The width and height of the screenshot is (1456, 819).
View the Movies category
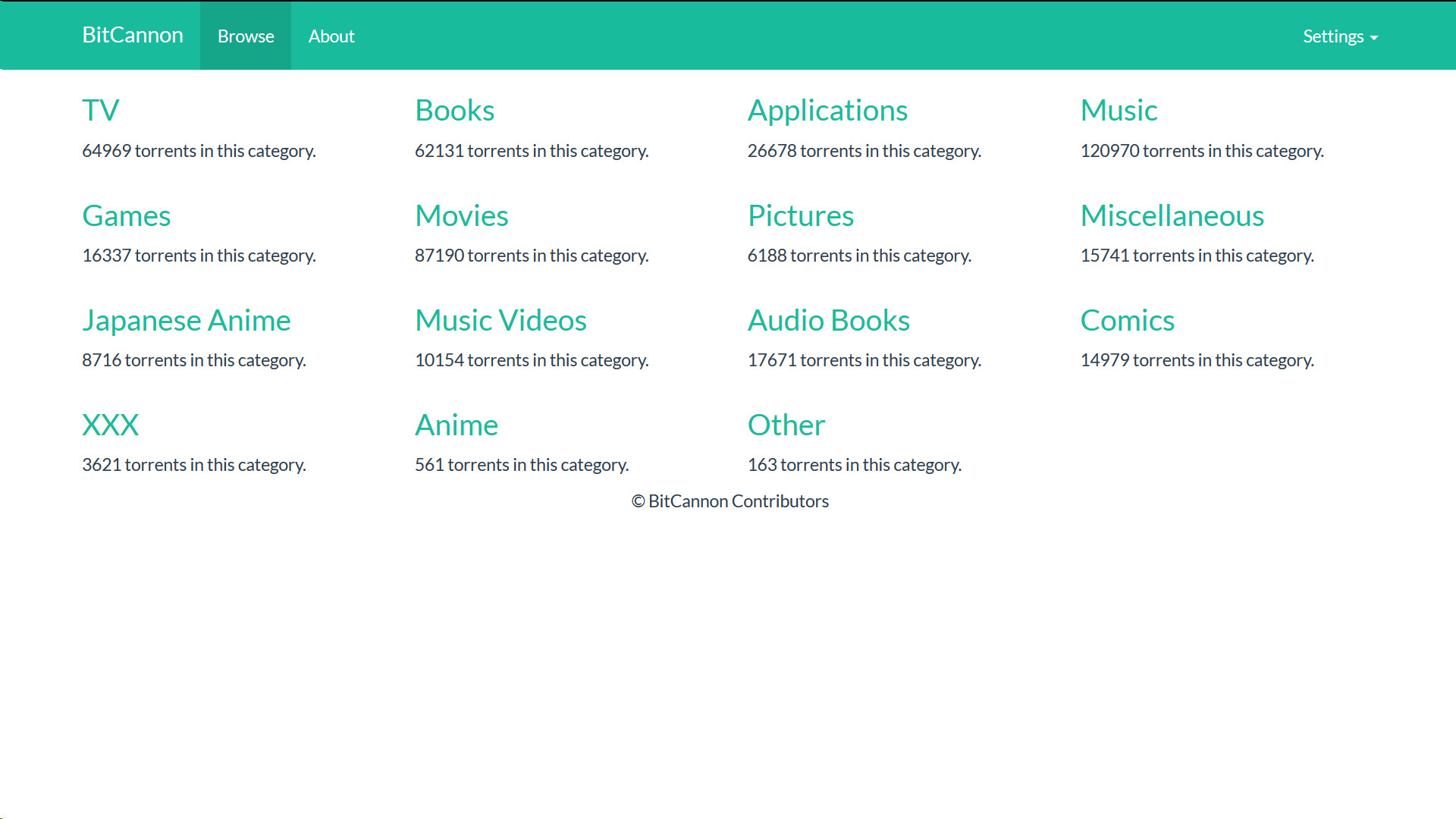(x=461, y=216)
